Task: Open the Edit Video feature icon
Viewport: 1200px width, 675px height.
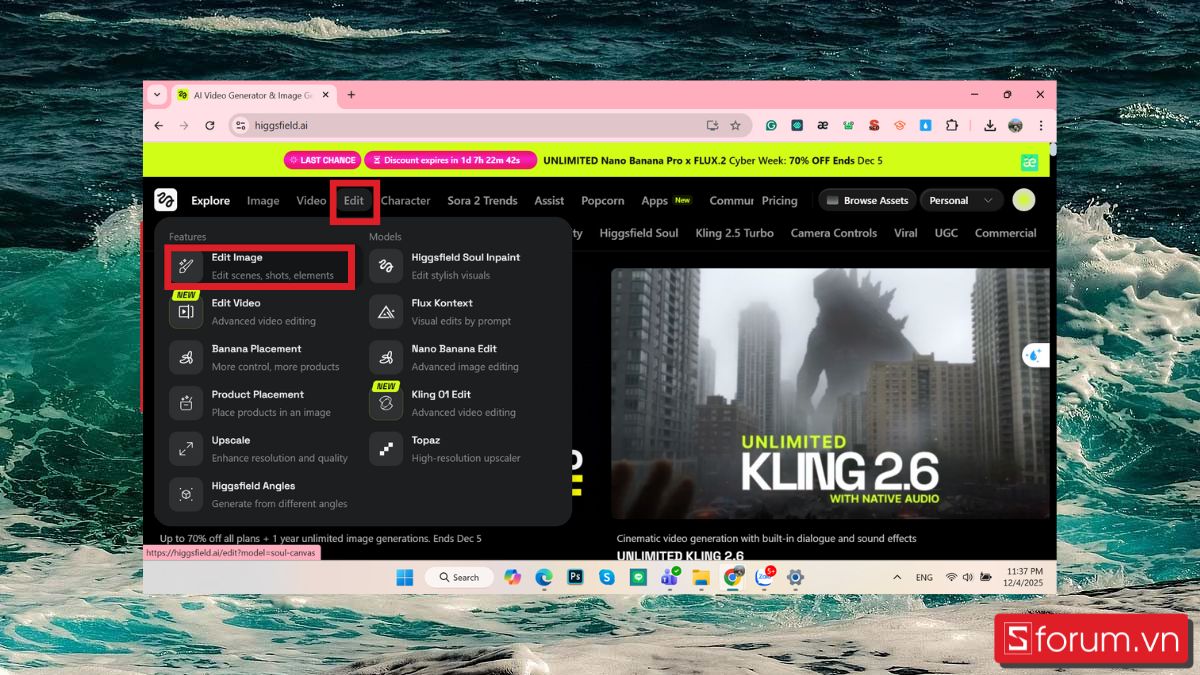Action: (x=186, y=312)
